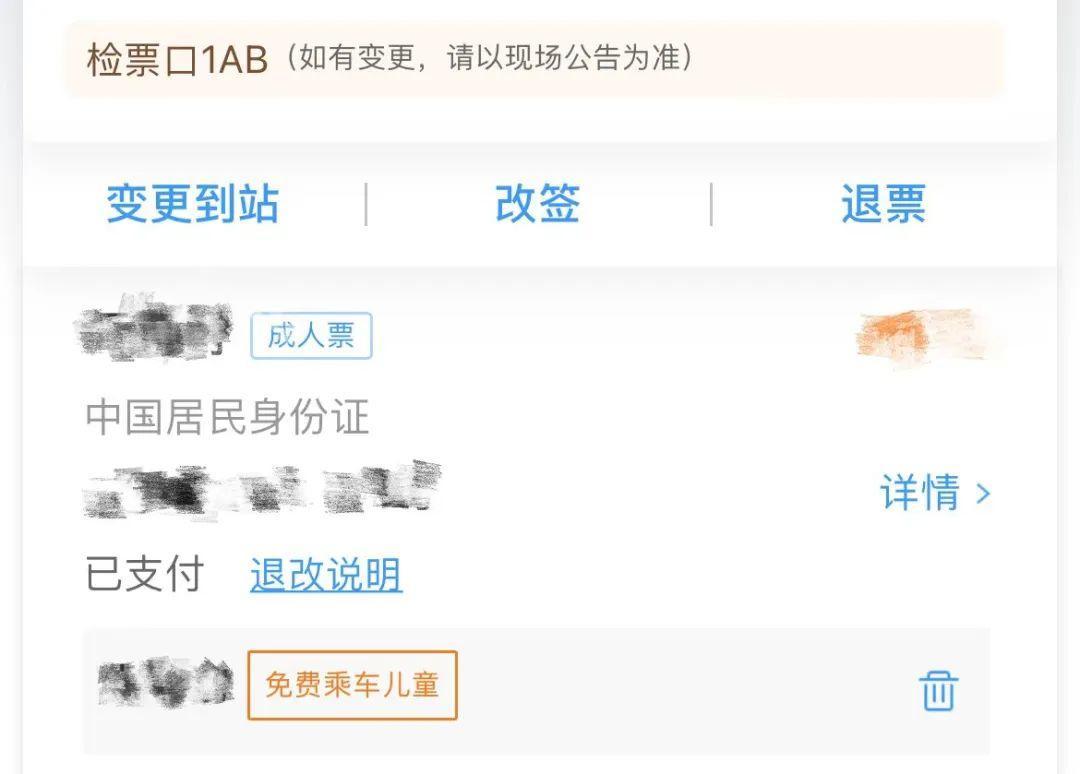This screenshot has height=774, width=1080.
Task: Click the 请以现场公告为准 notice text
Action: pos(563,58)
